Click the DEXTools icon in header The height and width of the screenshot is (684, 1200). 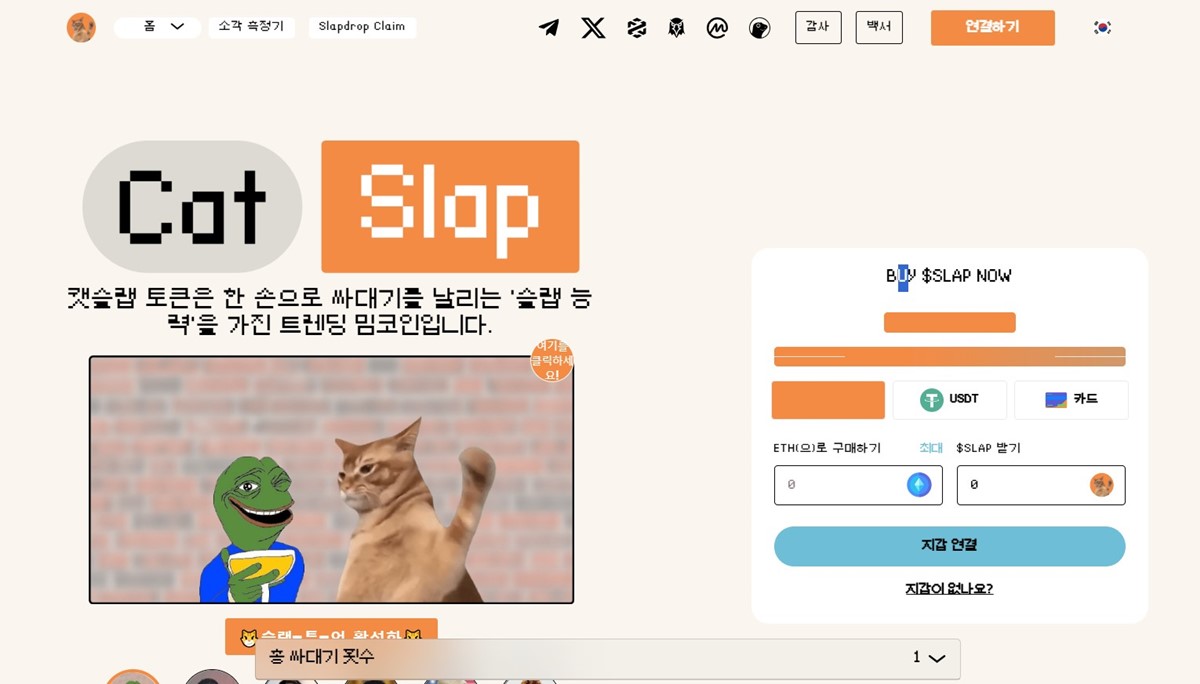[x=636, y=28]
